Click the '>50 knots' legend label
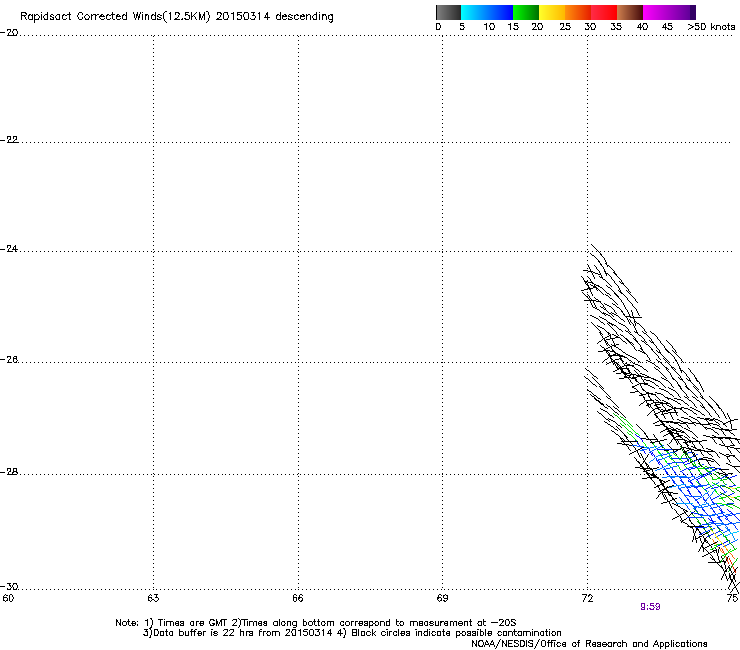 click(711, 27)
